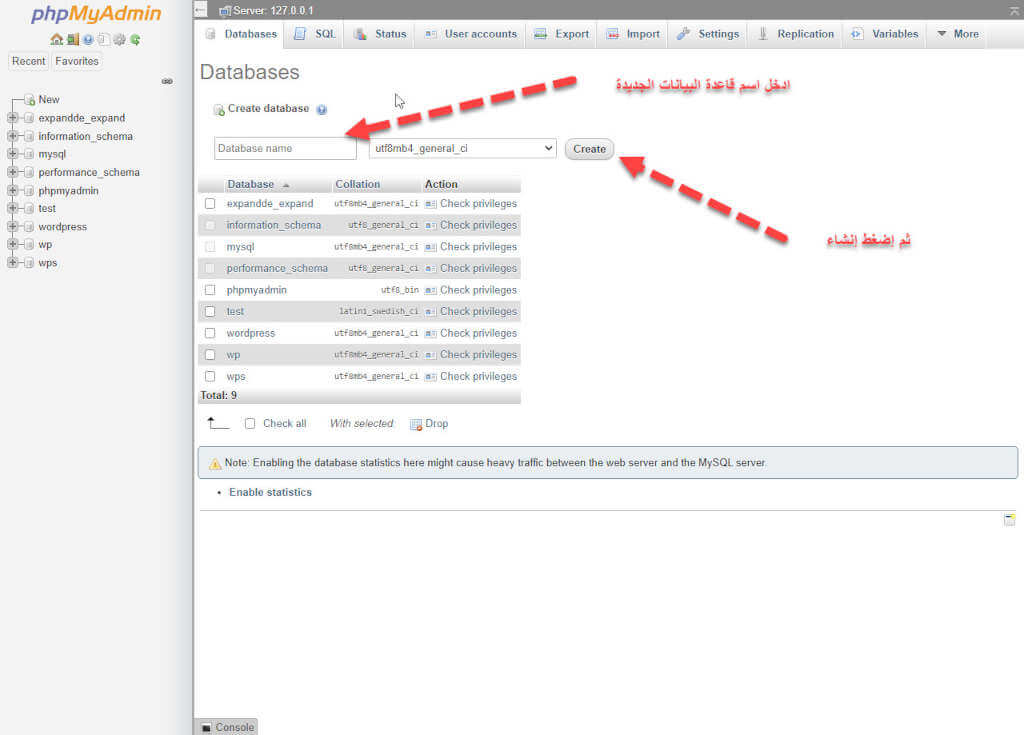Go to the User accounts tab
Viewport: 1024px width, 735px height.
471,34
